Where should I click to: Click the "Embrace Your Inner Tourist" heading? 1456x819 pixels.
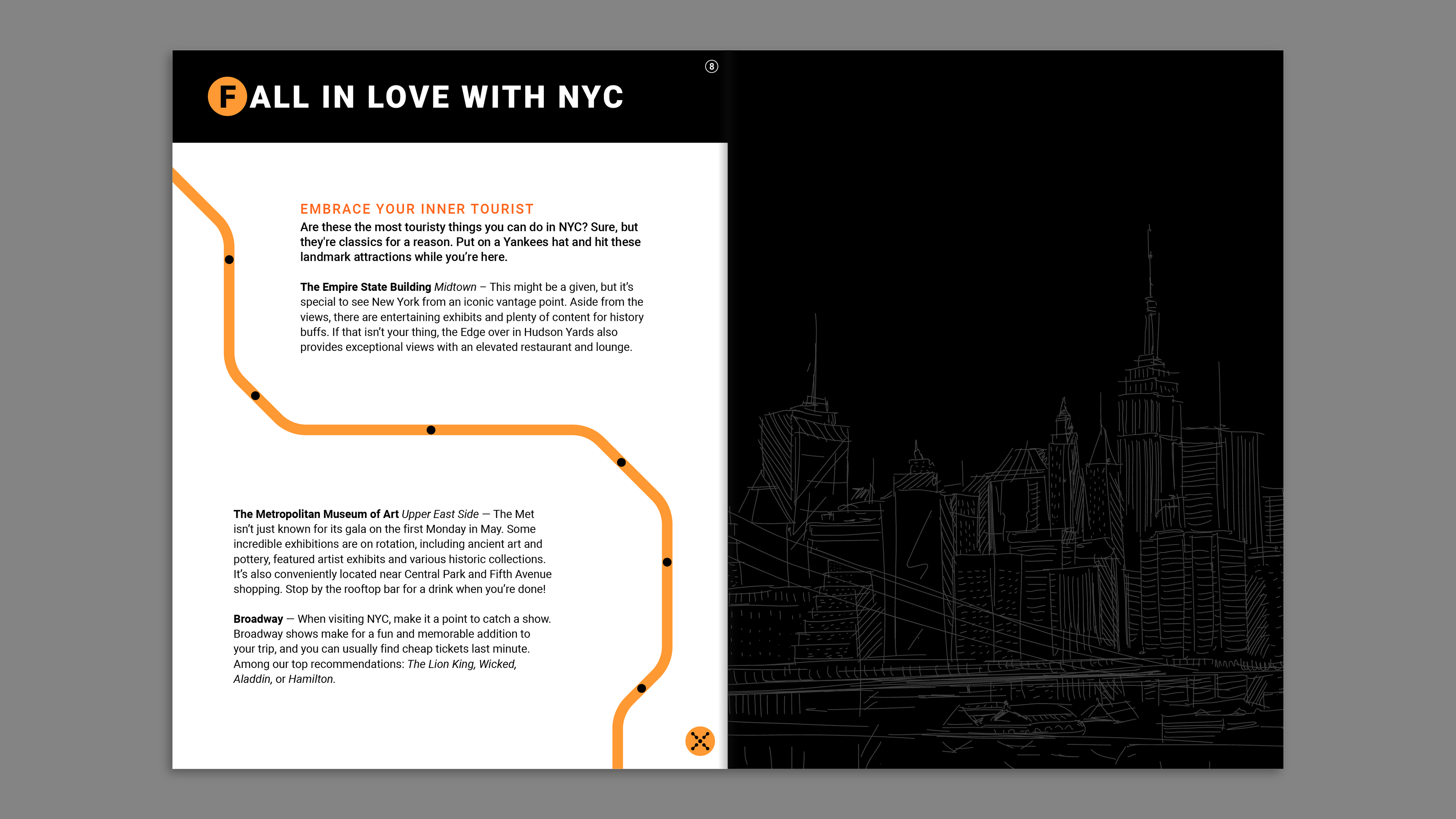[x=417, y=209]
